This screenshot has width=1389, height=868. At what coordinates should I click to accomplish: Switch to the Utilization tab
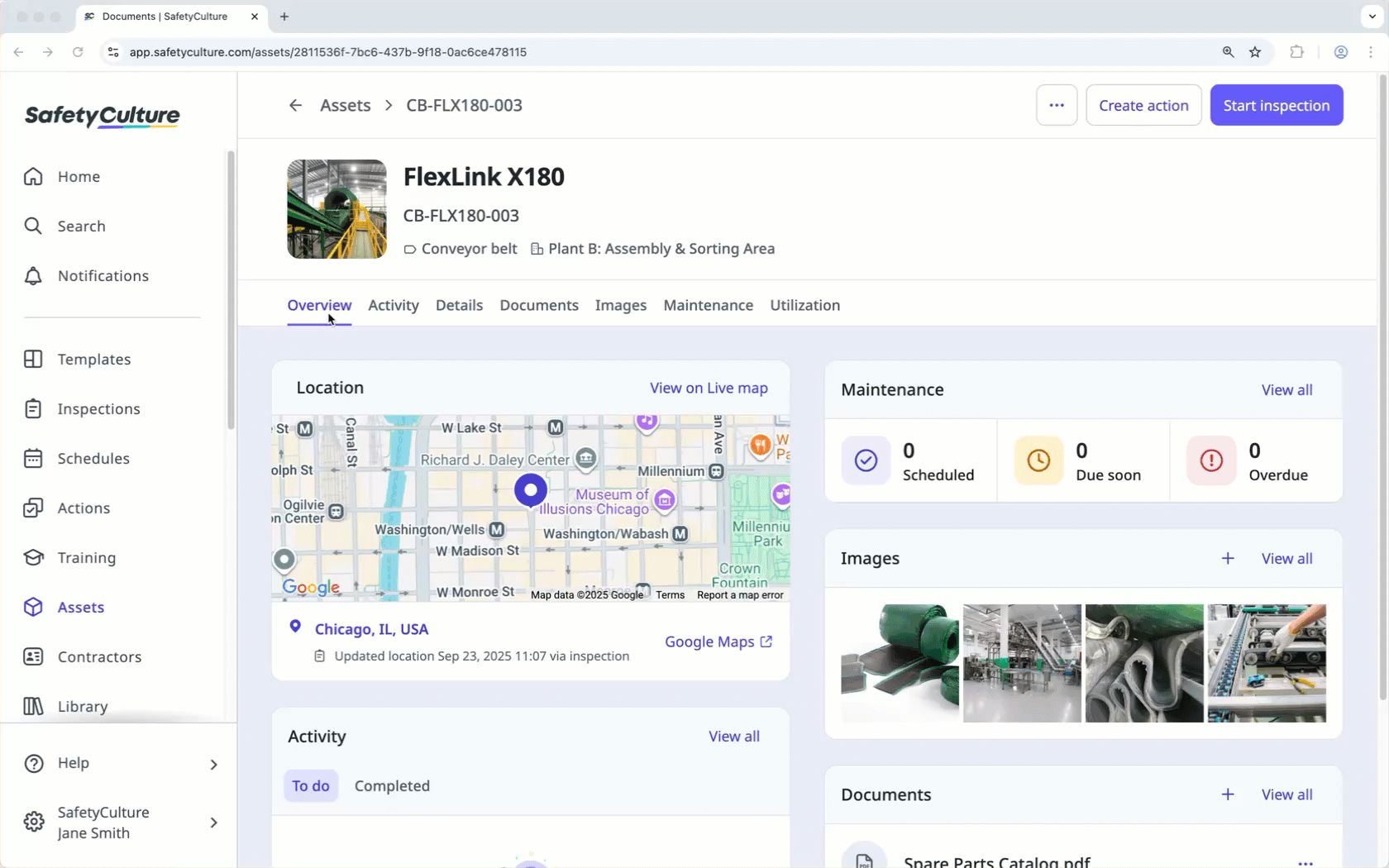click(x=805, y=305)
